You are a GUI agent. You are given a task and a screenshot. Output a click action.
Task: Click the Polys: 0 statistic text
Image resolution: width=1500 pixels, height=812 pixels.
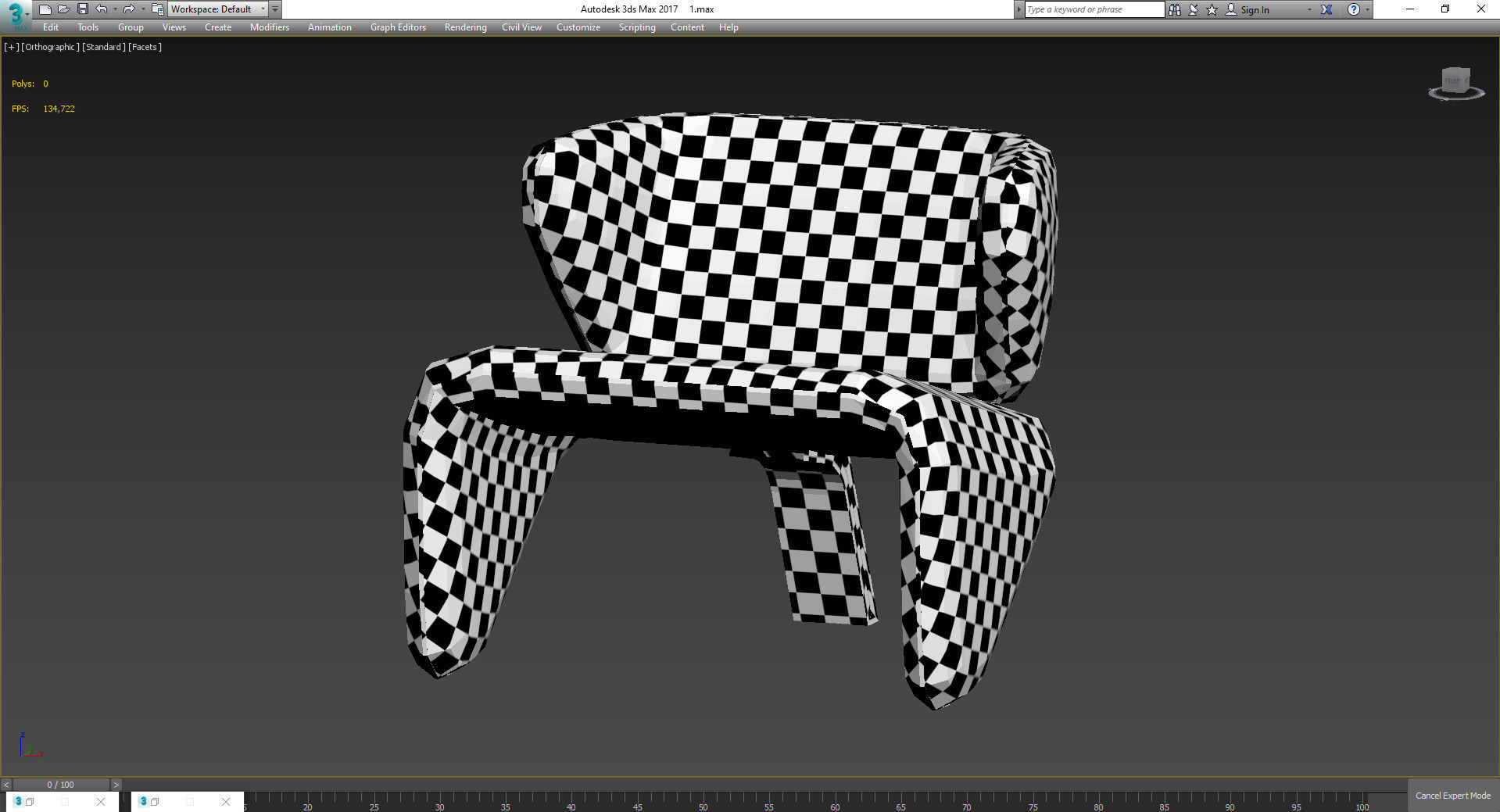tap(30, 84)
